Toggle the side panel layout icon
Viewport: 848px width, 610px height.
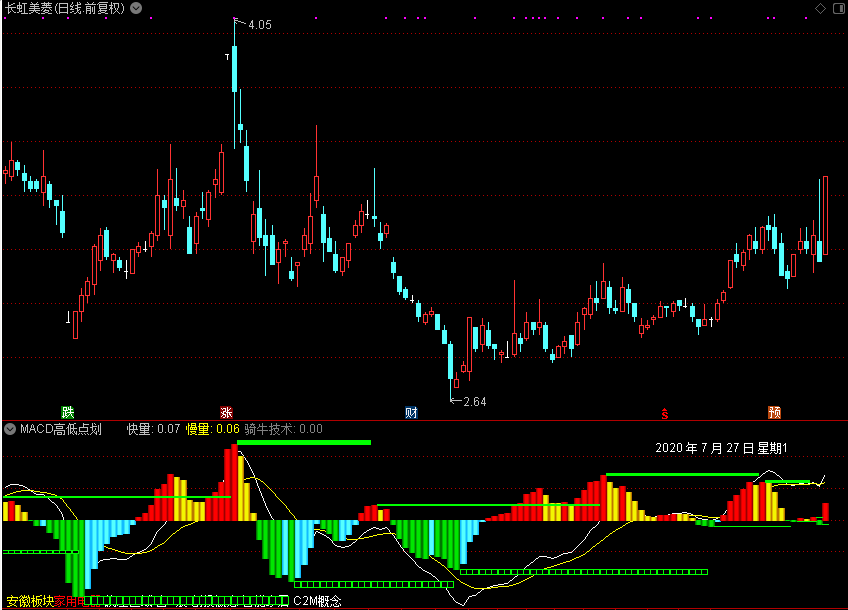[838, 8]
